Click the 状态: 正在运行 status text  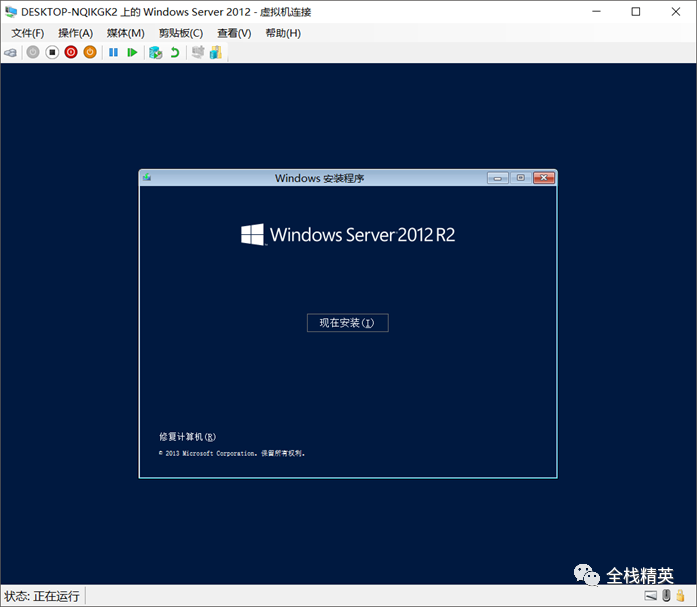[x=42, y=596]
